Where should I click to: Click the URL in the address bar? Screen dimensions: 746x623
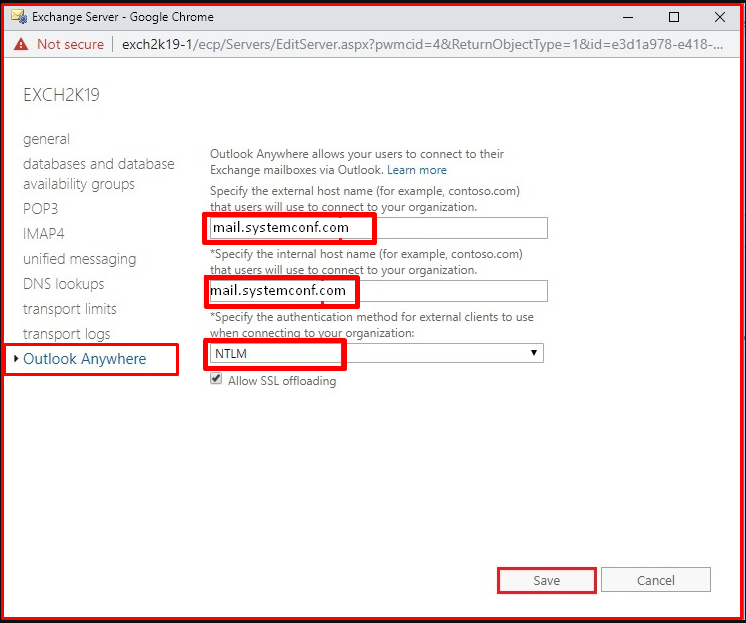422,44
